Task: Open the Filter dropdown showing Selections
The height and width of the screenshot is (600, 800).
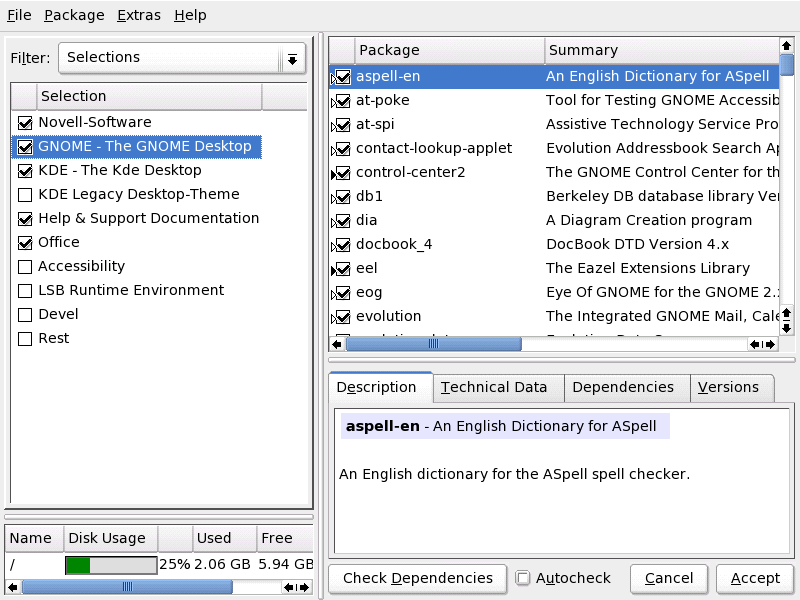Action: 181,58
